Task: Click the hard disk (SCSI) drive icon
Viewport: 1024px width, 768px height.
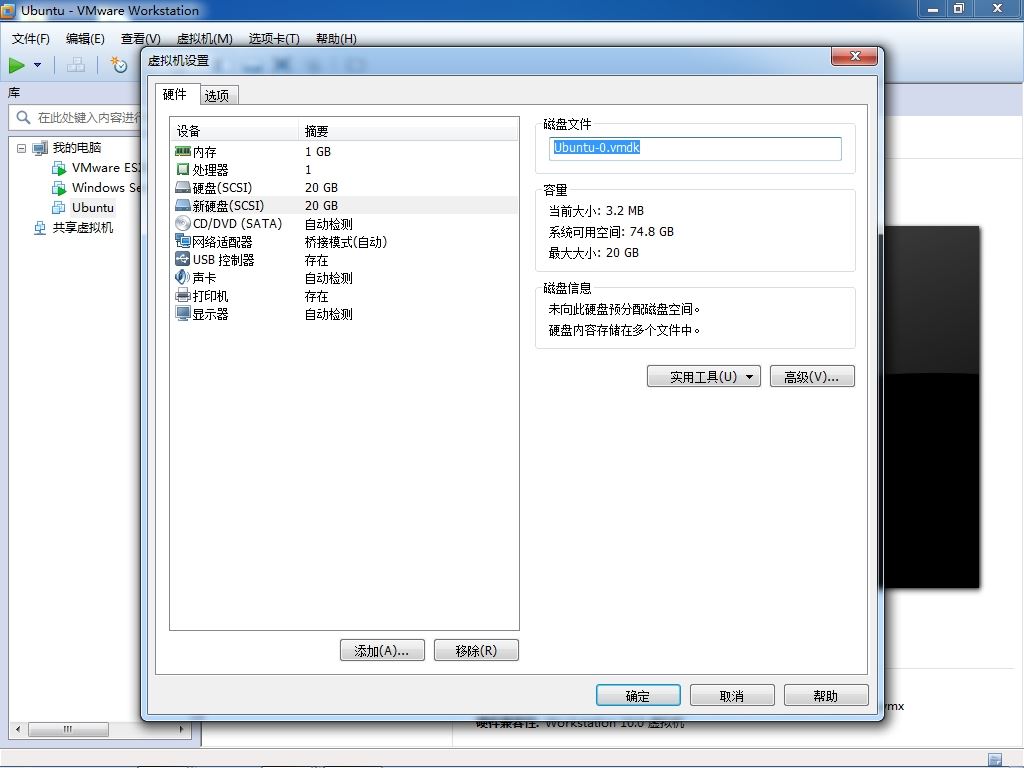Action: pyautogui.click(x=183, y=187)
